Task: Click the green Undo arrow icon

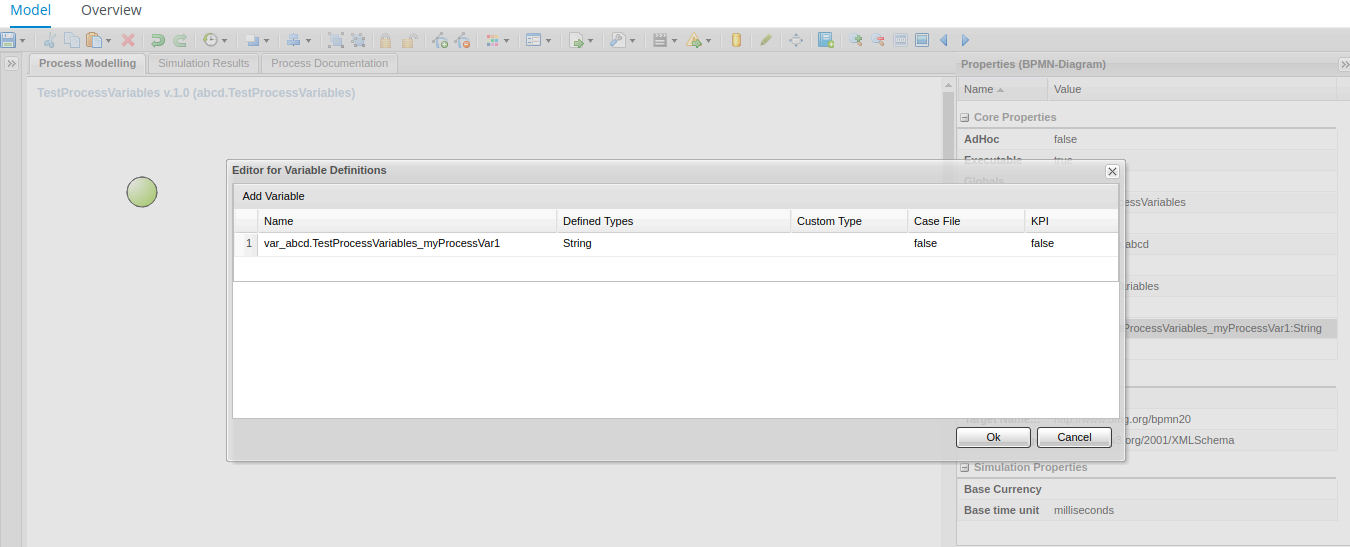Action: click(x=158, y=40)
